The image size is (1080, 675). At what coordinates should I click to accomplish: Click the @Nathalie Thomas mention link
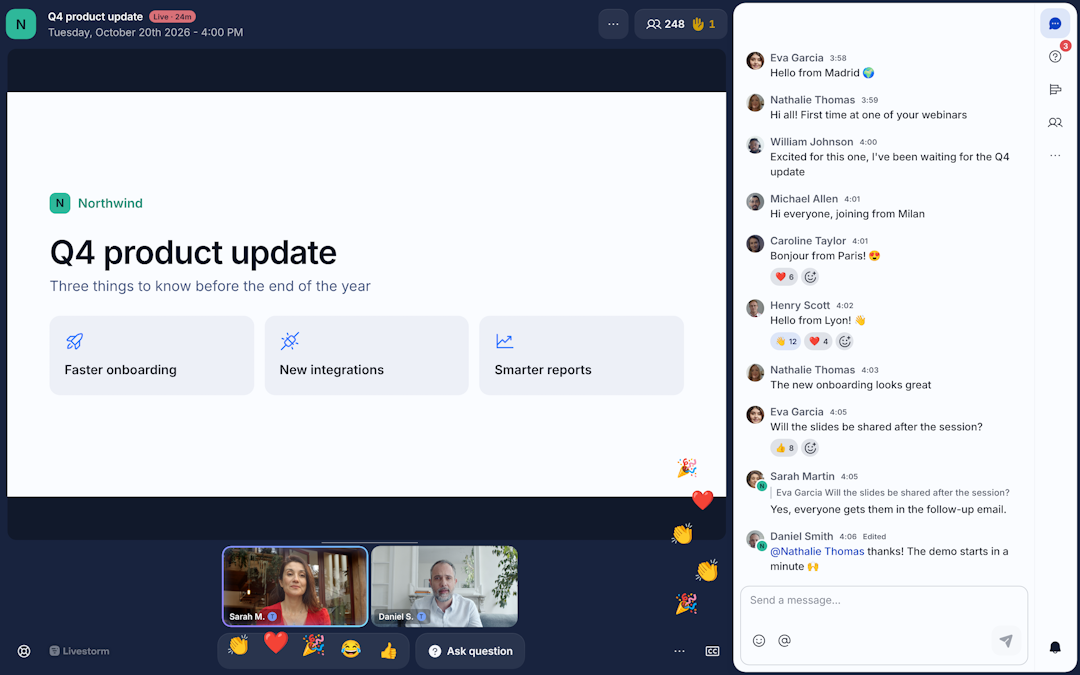pyautogui.click(x=817, y=551)
